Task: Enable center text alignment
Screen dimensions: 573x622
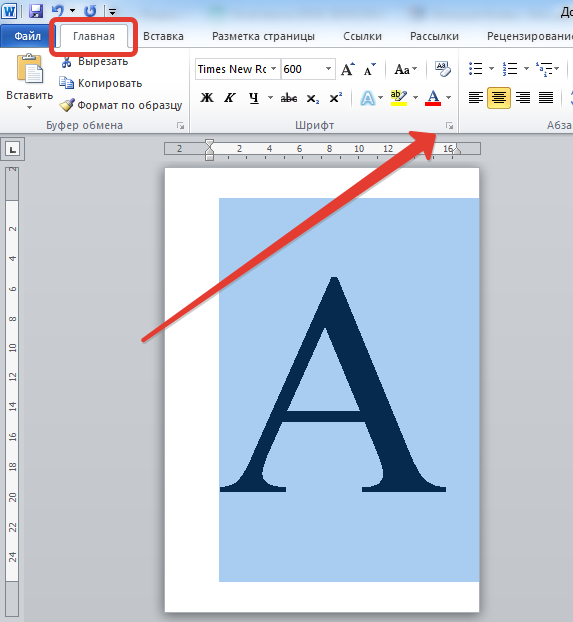Action: pos(498,98)
